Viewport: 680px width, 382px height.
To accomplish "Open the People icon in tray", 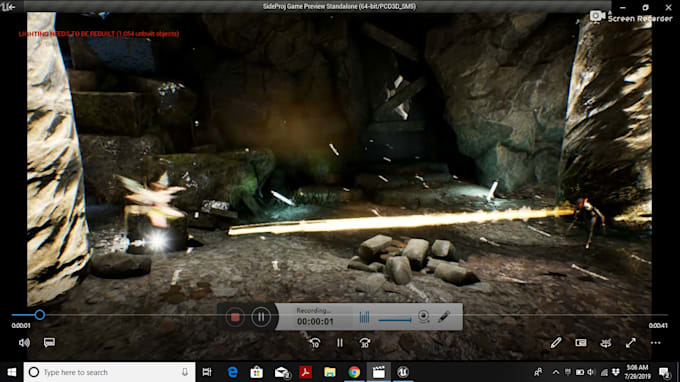I will (538, 372).
